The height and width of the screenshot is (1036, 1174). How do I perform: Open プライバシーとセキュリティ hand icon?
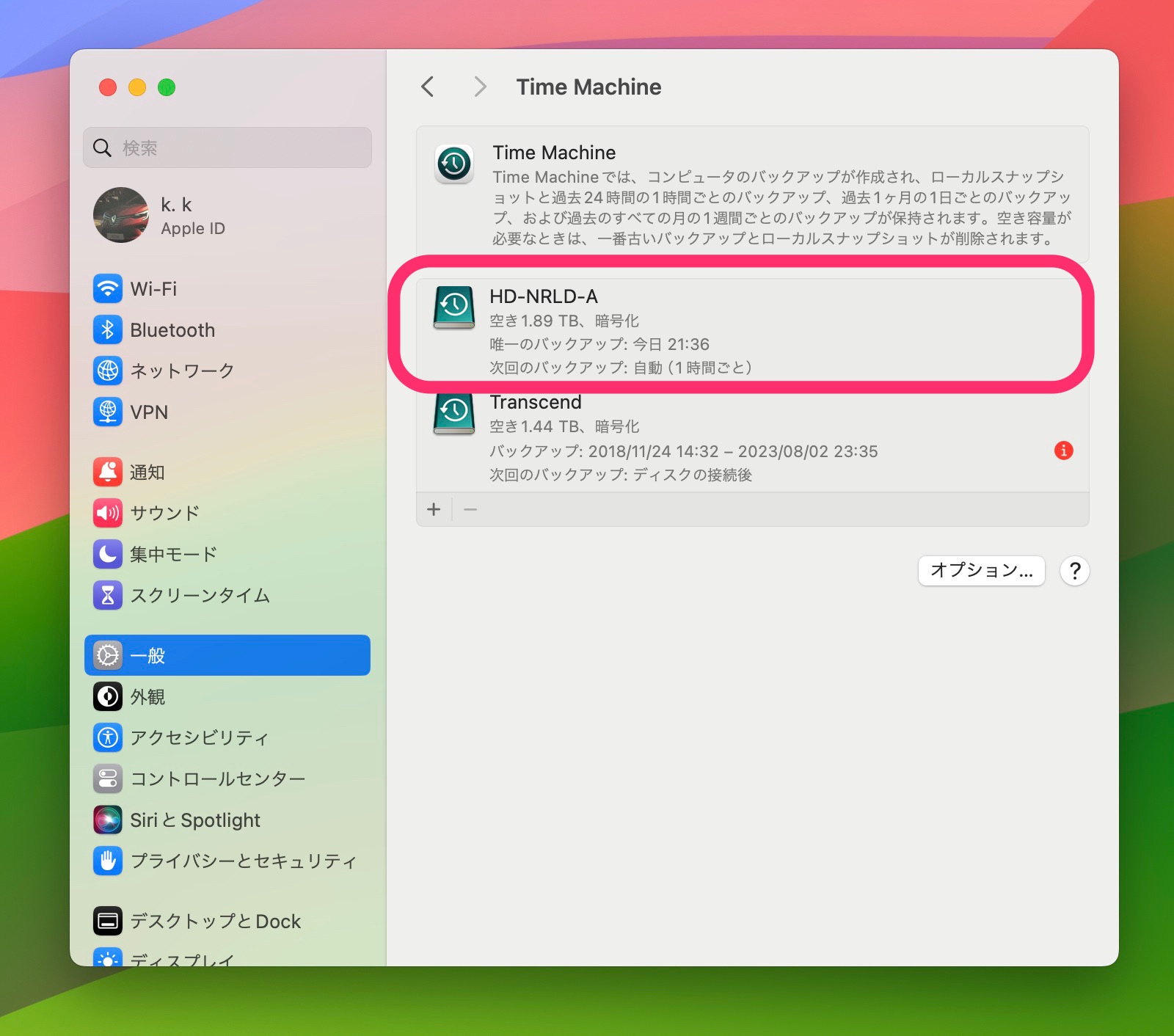(x=108, y=861)
